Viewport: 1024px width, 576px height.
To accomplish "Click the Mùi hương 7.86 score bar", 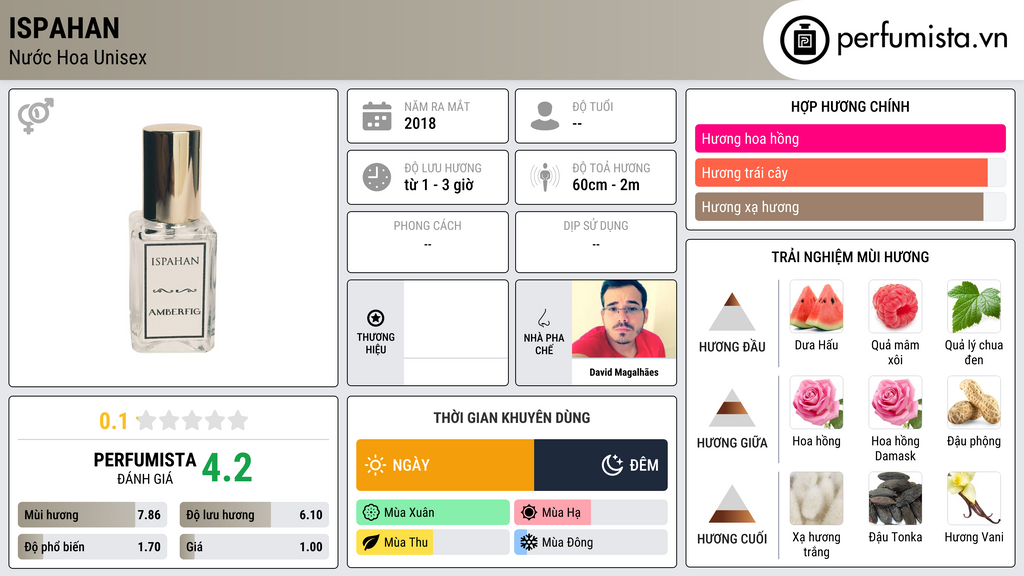I will (x=92, y=515).
